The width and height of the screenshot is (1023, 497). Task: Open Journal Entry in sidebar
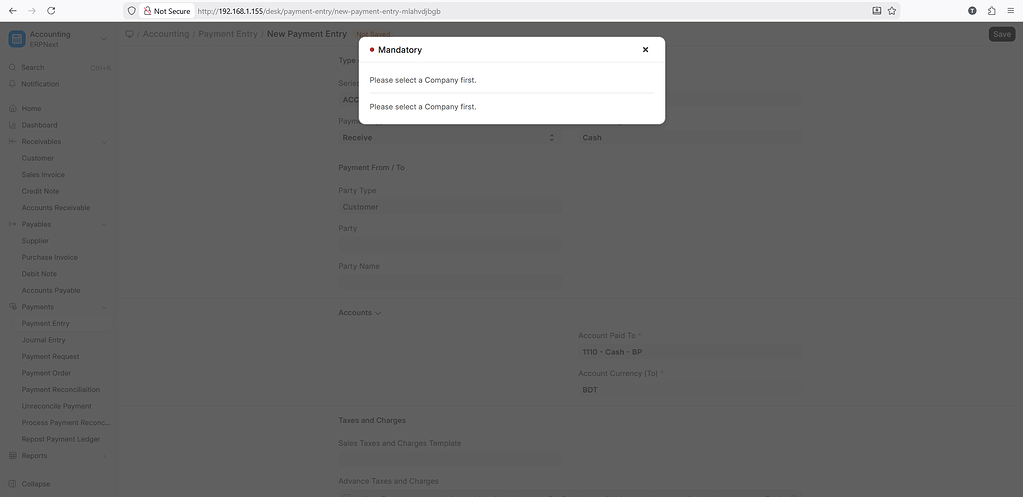(44, 340)
